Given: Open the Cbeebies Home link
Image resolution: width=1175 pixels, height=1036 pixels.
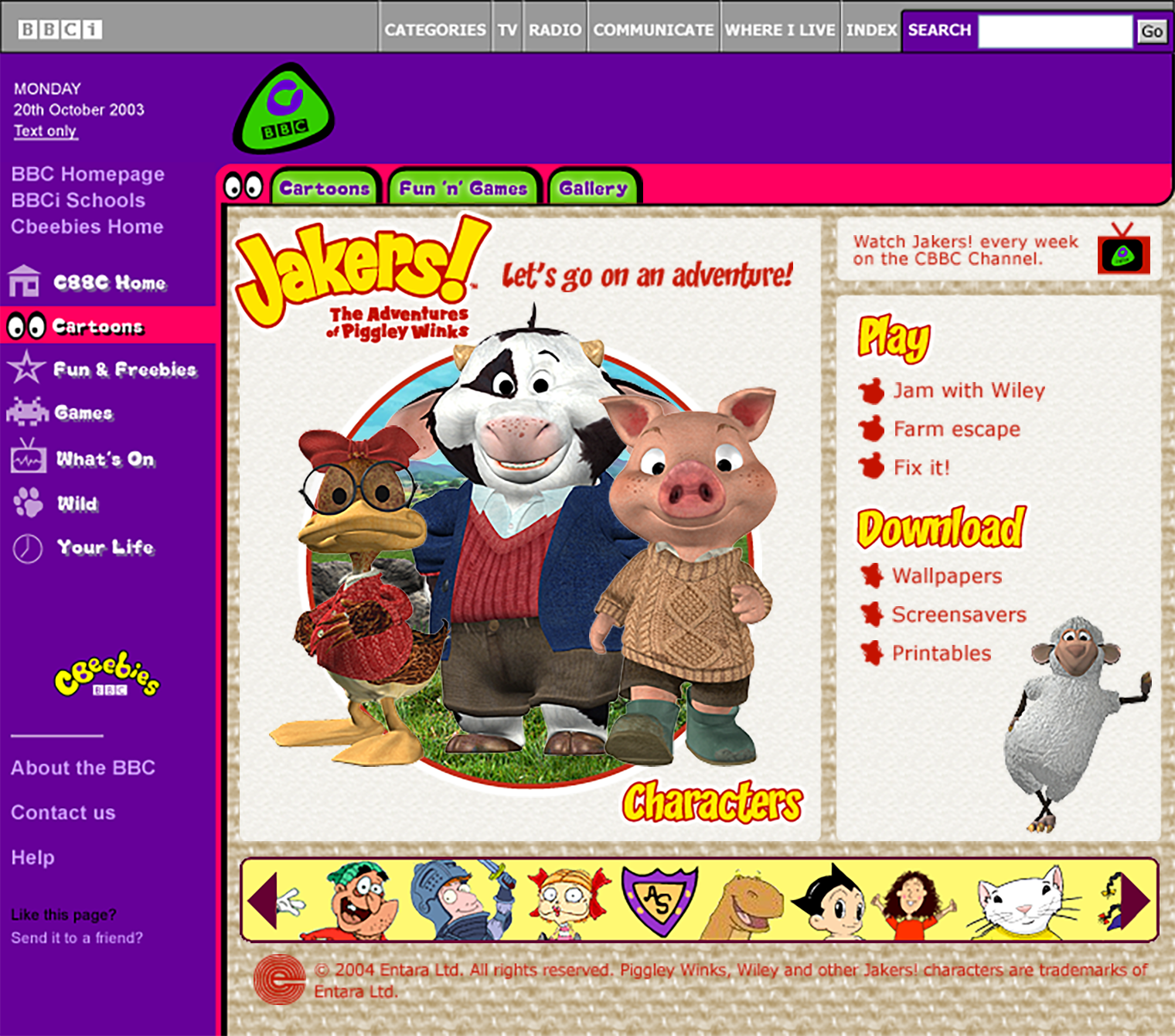Looking at the screenshot, I should [87, 227].
